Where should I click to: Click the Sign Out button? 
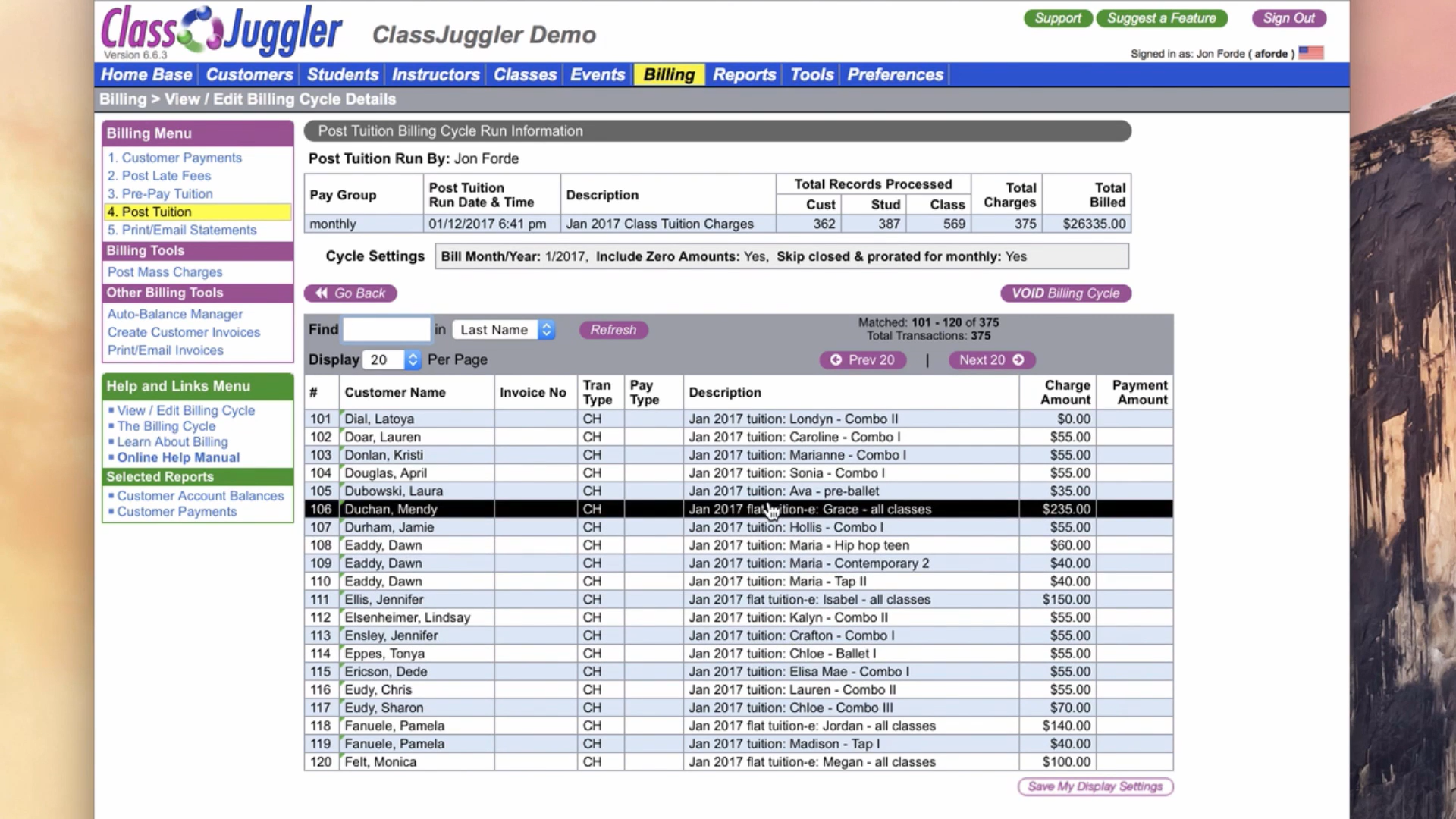pos(1288,18)
